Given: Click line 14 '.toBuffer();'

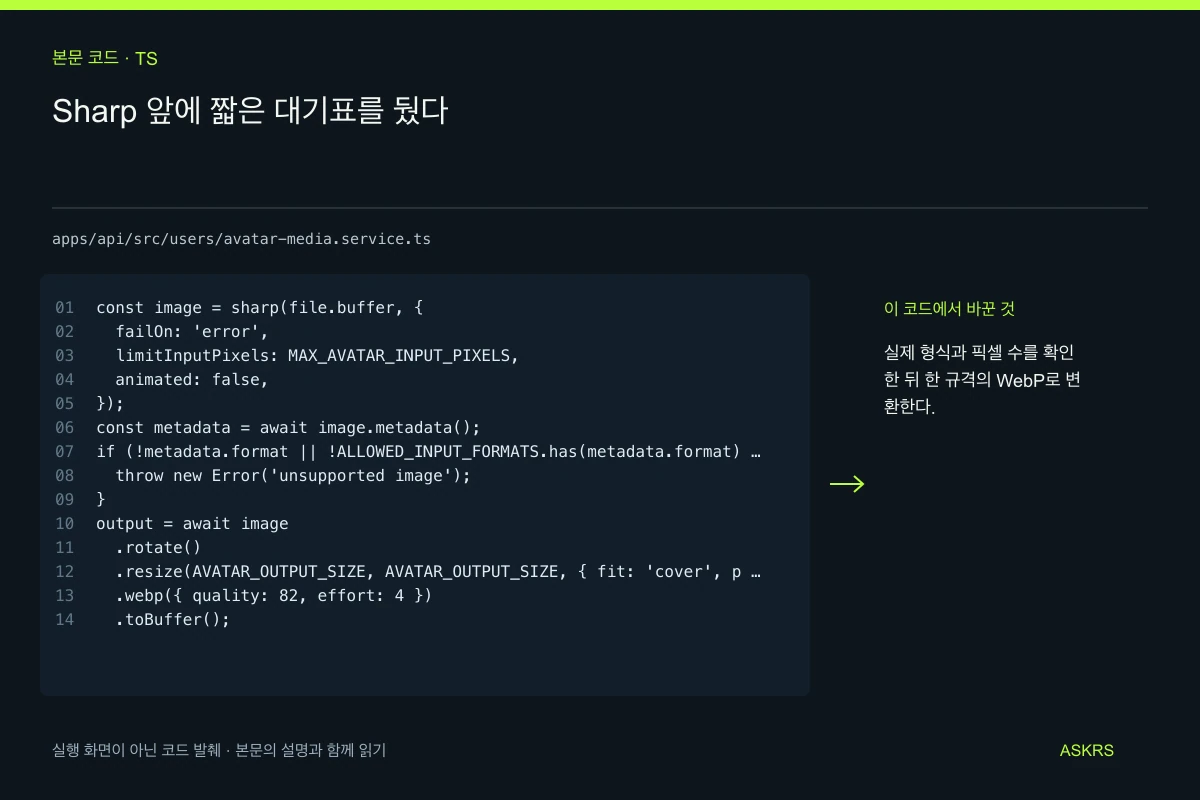Looking at the screenshot, I should point(173,619).
